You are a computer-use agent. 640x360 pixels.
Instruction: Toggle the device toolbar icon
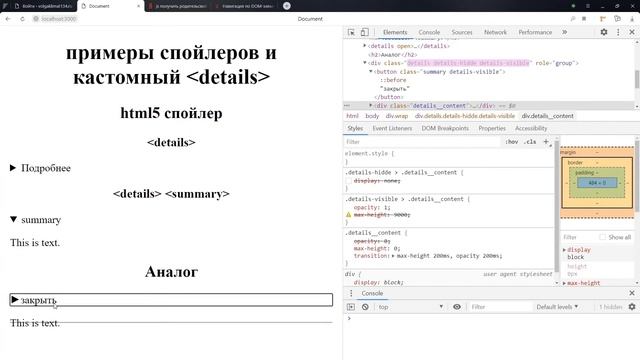coord(364,32)
